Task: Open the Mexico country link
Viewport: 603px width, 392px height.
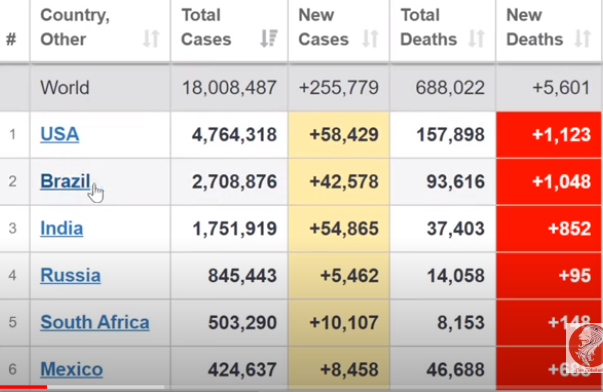Action: 72,369
